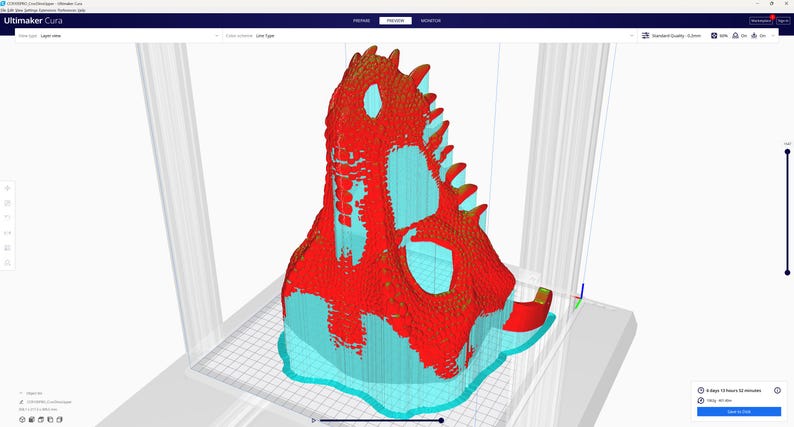Select the Support Blocker tool
Image resolution: width=794 pixels, height=427 pixels.
coord(8,263)
